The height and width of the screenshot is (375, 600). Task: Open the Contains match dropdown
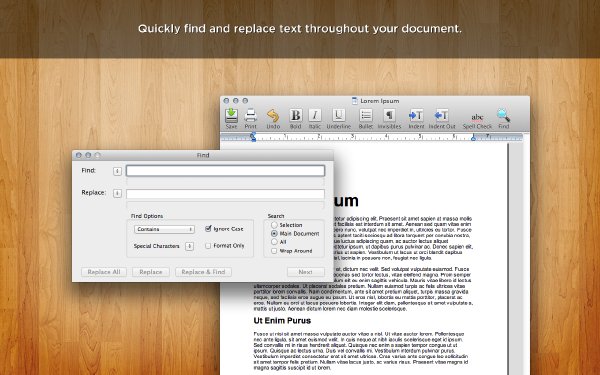coord(165,229)
